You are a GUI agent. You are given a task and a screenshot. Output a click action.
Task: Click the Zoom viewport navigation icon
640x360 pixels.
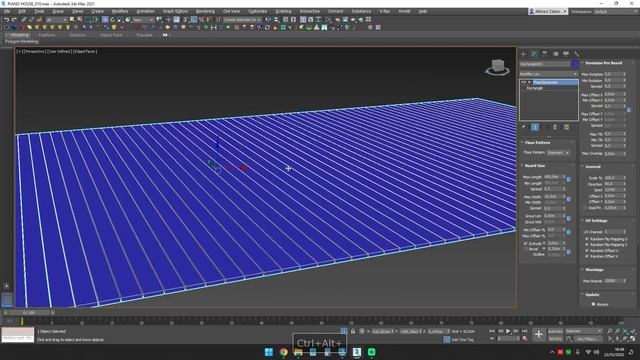pos(609,331)
